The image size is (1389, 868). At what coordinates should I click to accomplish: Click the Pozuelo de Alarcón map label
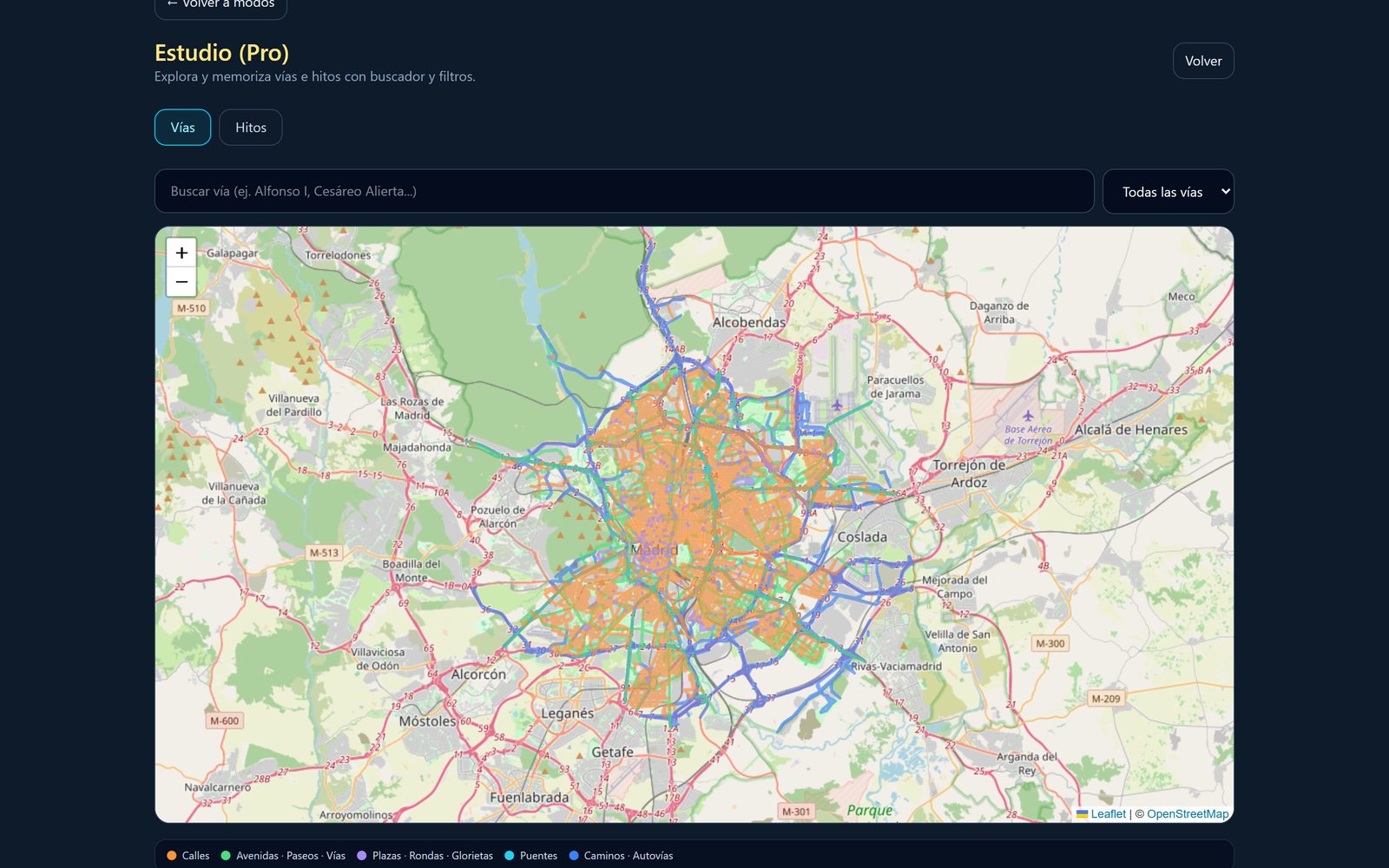click(x=498, y=517)
